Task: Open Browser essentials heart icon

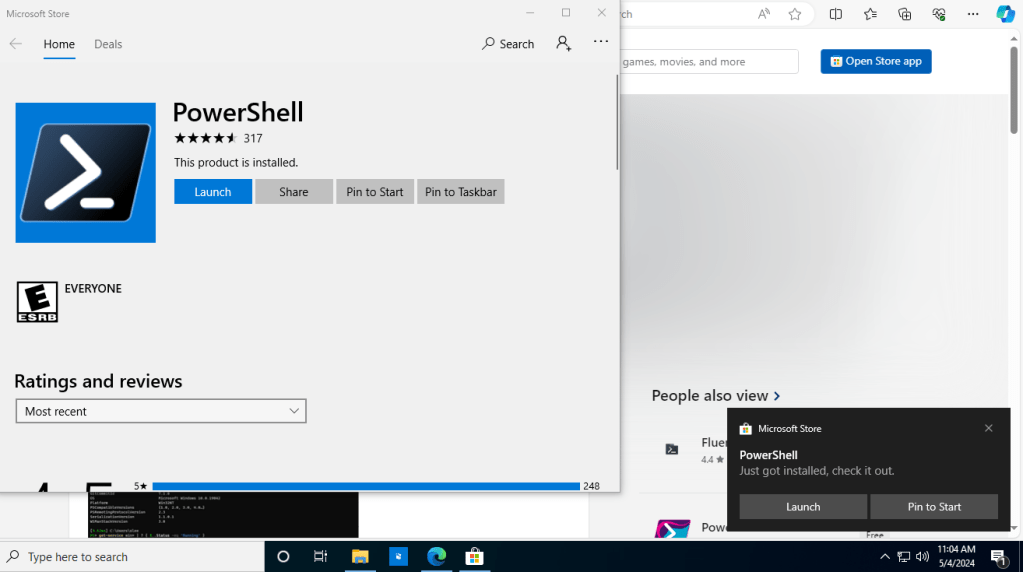Action: click(939, 14)
